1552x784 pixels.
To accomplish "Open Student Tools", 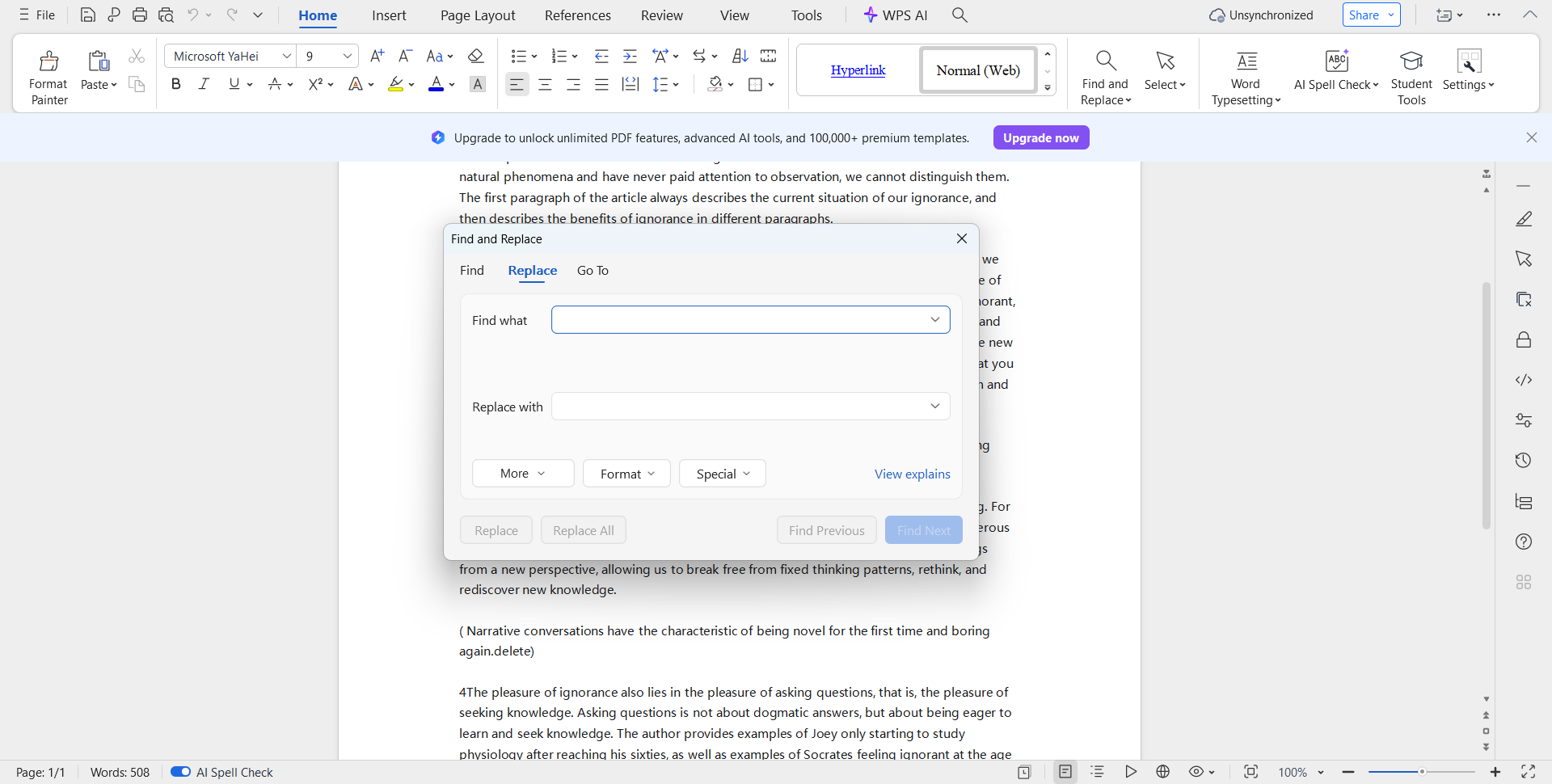I will point(1411,62).
